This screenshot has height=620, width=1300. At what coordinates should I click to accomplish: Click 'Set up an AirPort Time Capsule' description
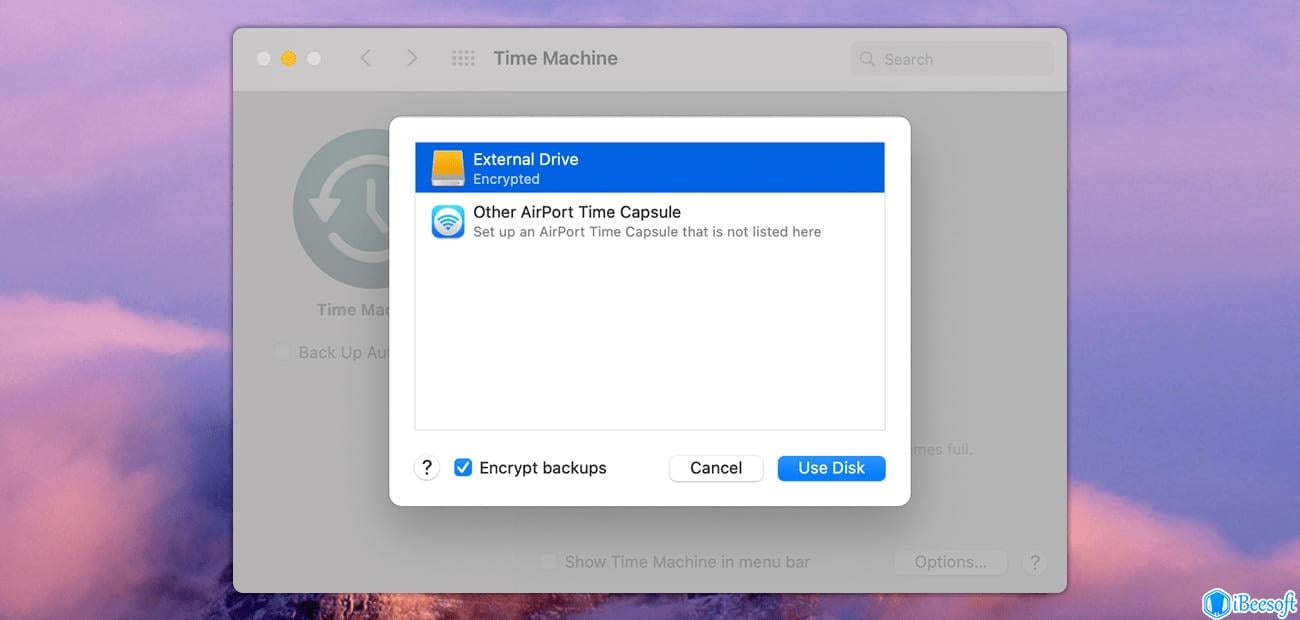point(647,232)
